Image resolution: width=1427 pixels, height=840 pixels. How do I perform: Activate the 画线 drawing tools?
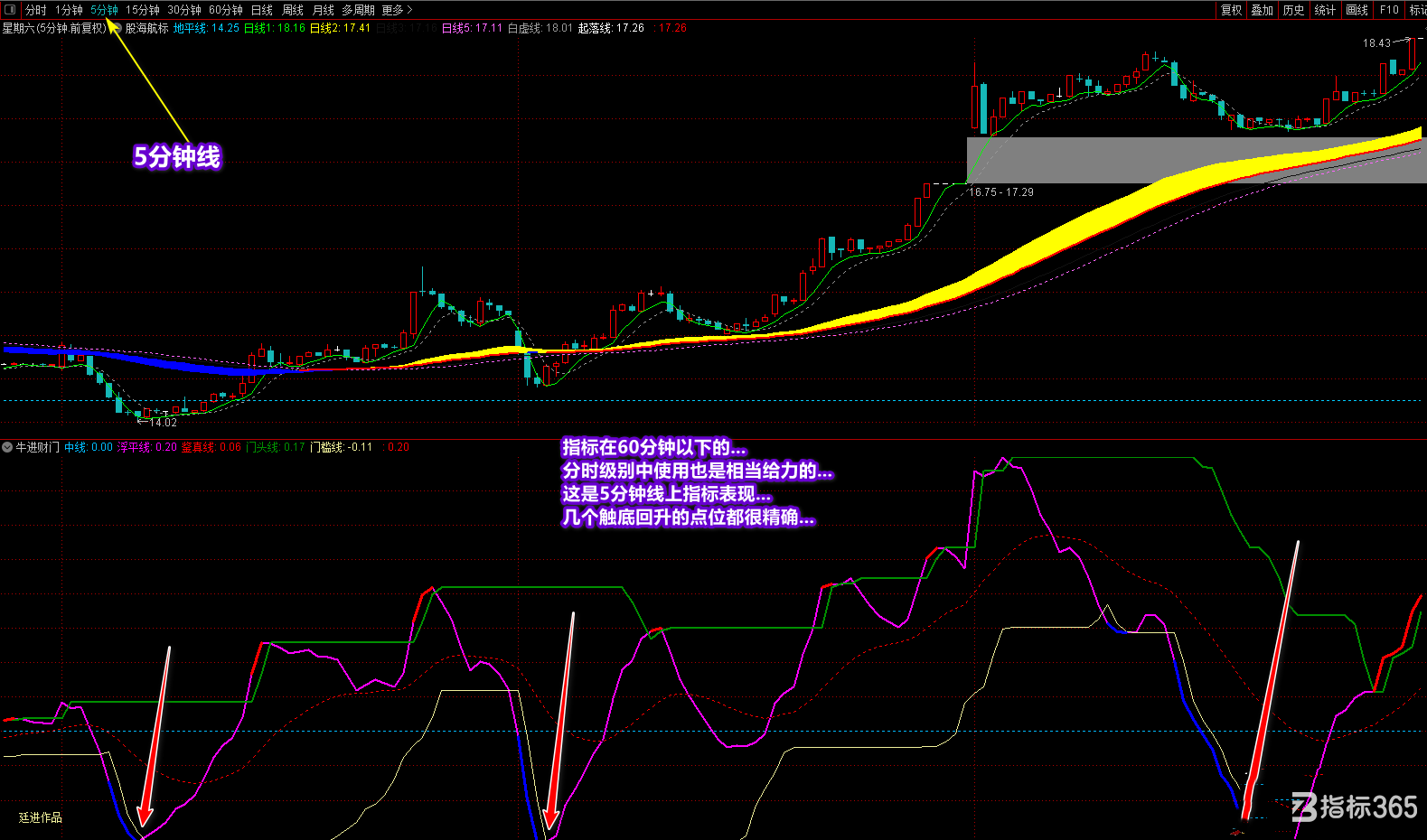click(x=1357, y=10)
